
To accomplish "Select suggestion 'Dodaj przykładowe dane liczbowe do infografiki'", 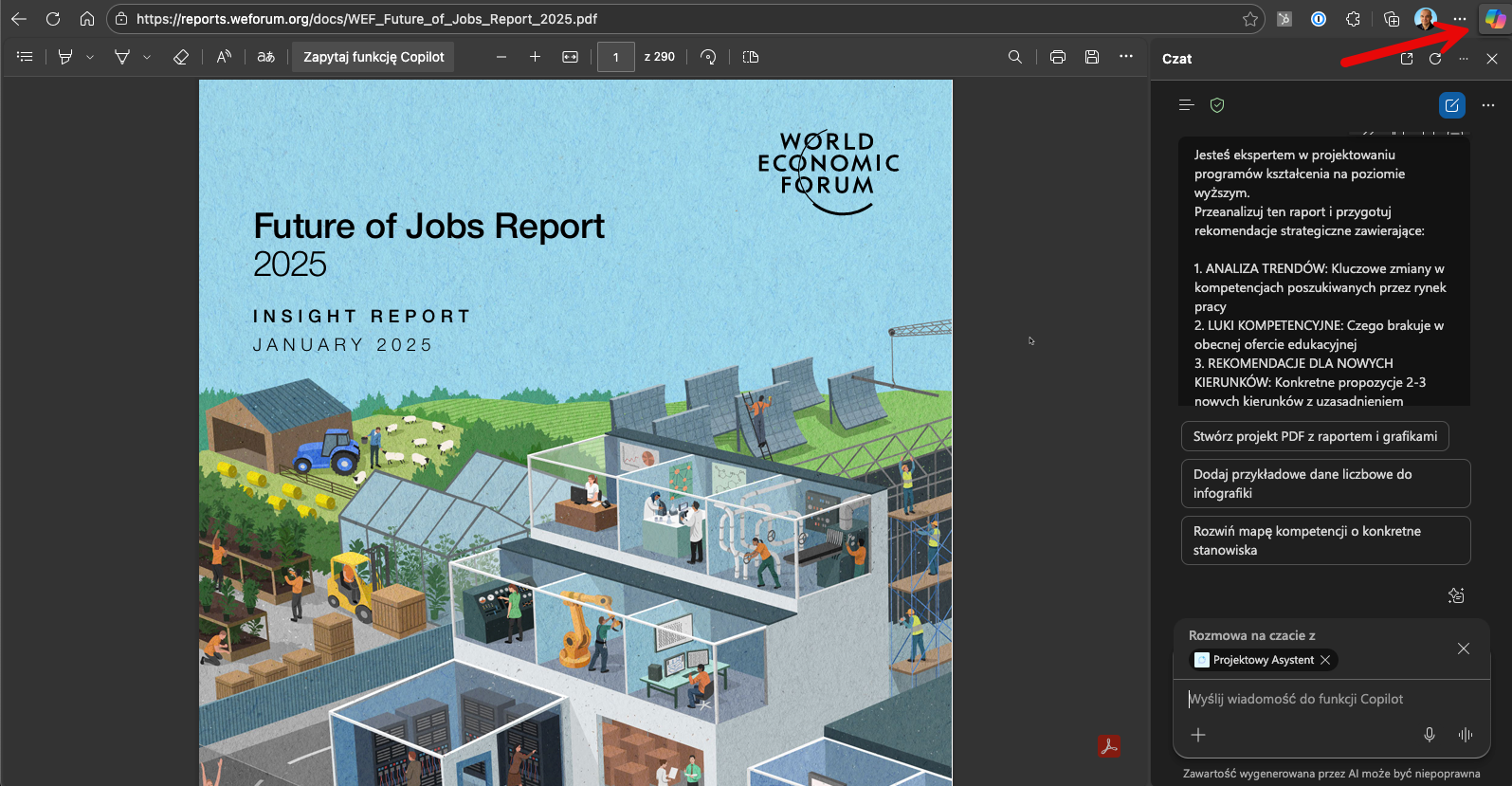I will pos(1324,484).
